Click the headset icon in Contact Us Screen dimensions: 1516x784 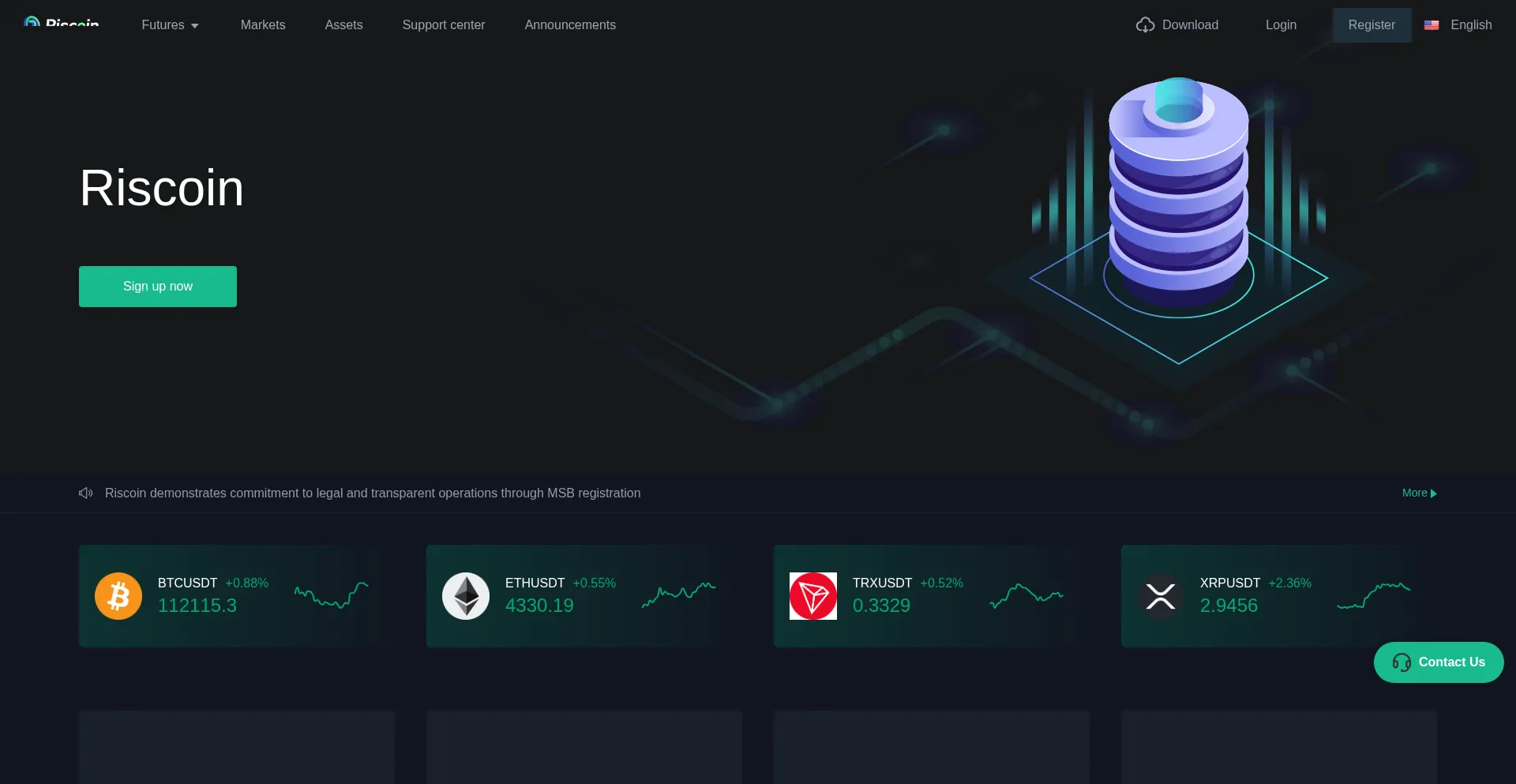pos(1402,662)
